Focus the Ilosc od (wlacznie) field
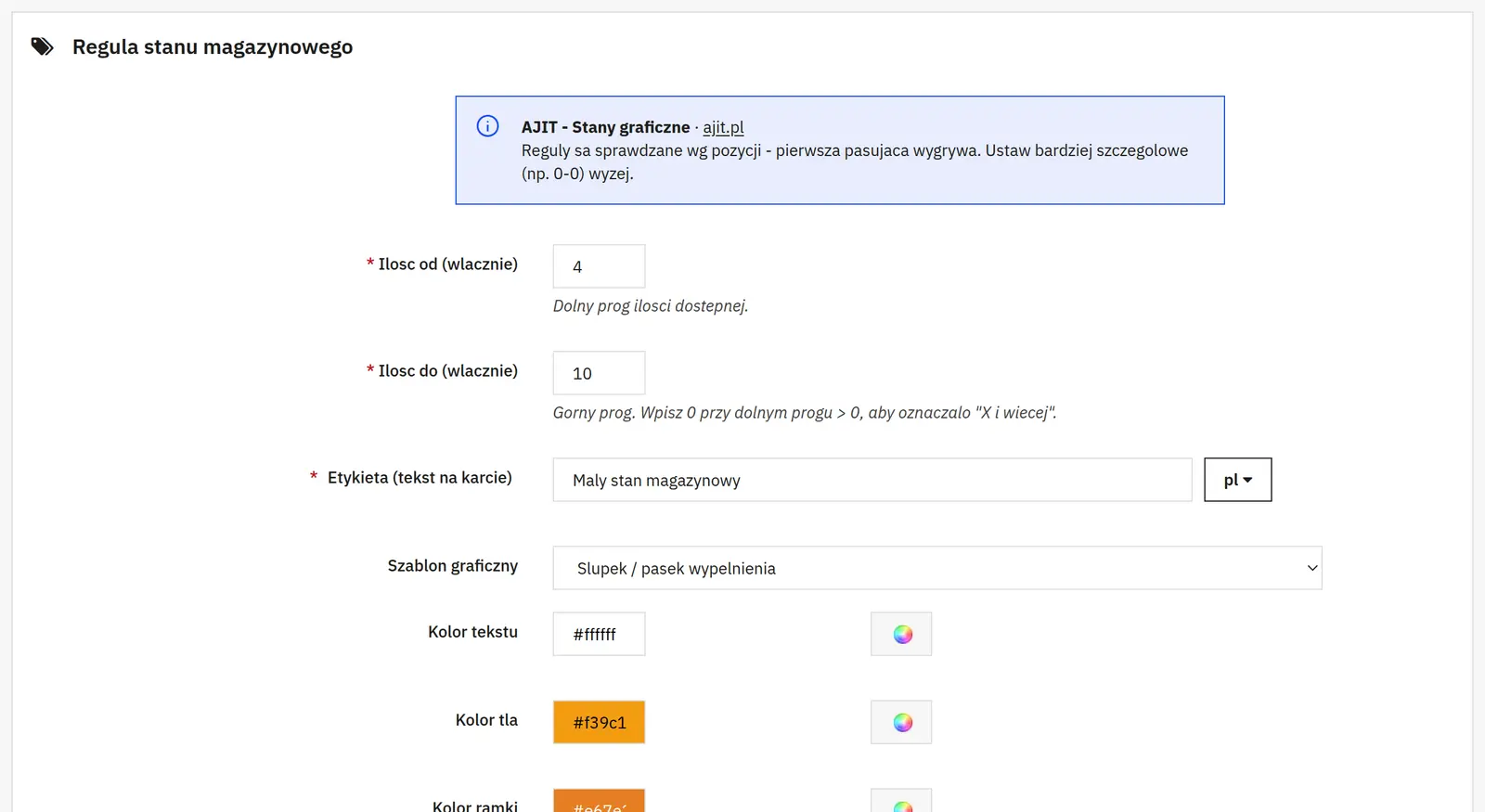1485x812 pixels. click(x=599, y=266)
